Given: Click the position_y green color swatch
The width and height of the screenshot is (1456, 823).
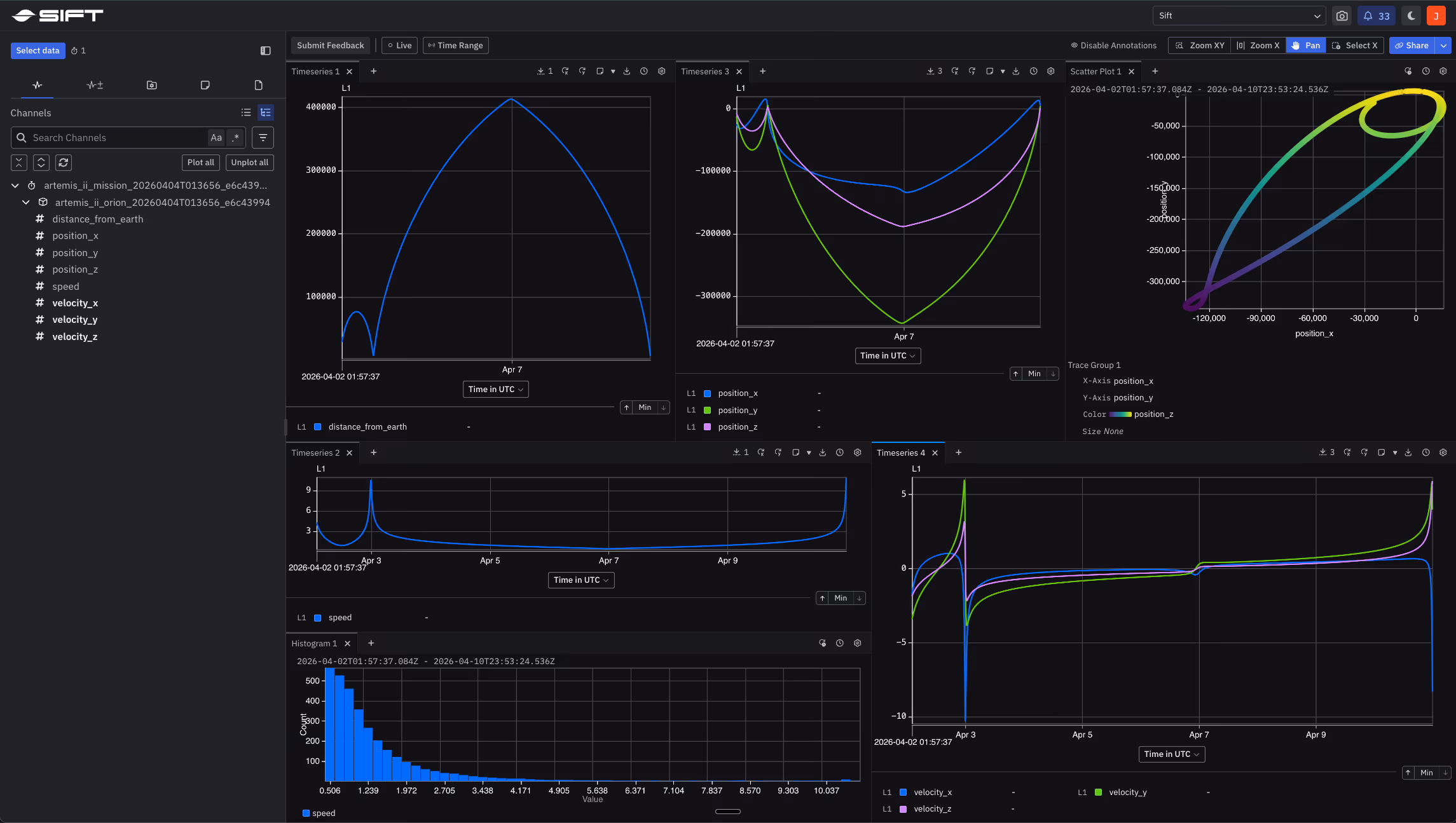Looking at the screenshot, I should 707,411.
